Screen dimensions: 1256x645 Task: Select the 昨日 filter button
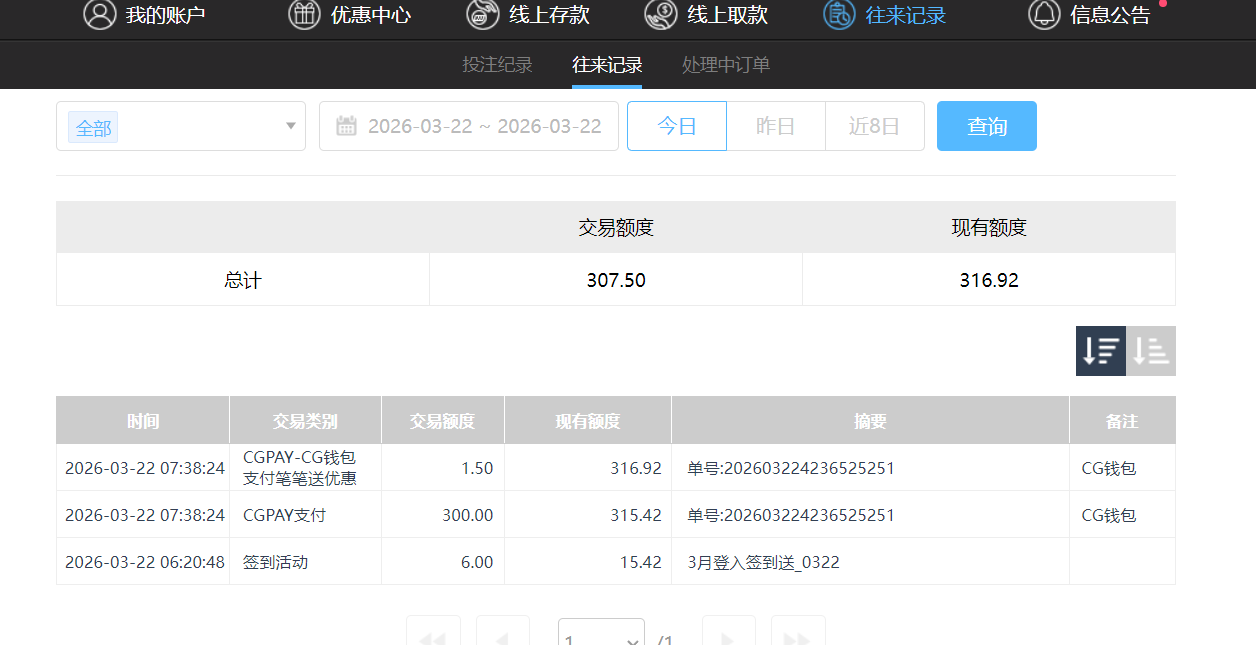tap(775, 125)
